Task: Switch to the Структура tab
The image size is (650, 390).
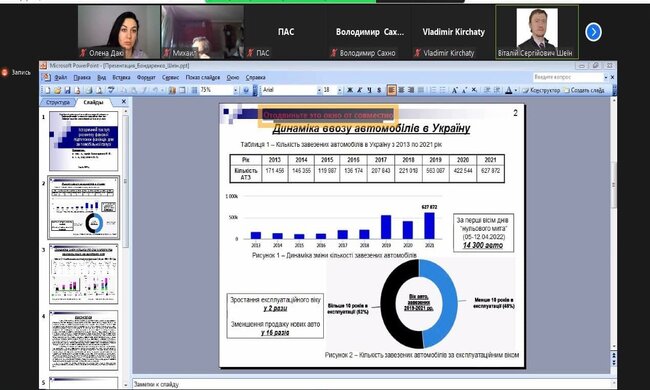Action: click(58, 102)
